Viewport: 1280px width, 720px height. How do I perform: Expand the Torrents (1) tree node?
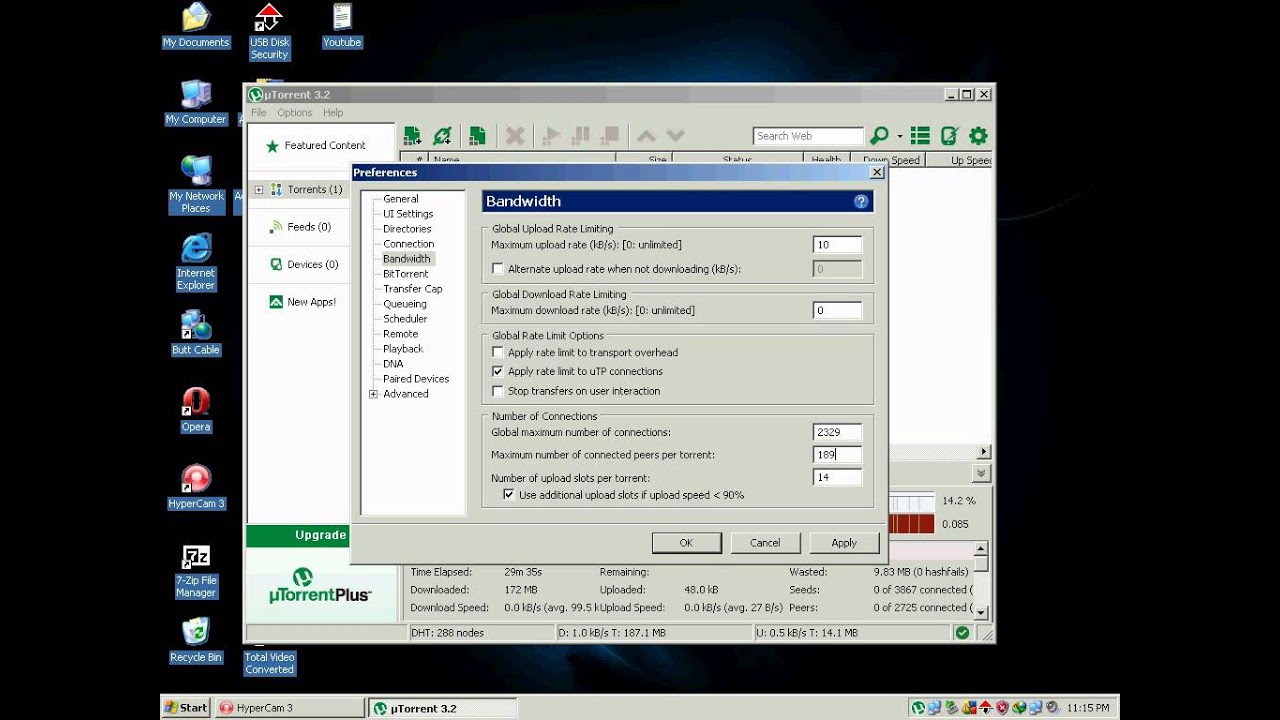click(x=259, y=189)
